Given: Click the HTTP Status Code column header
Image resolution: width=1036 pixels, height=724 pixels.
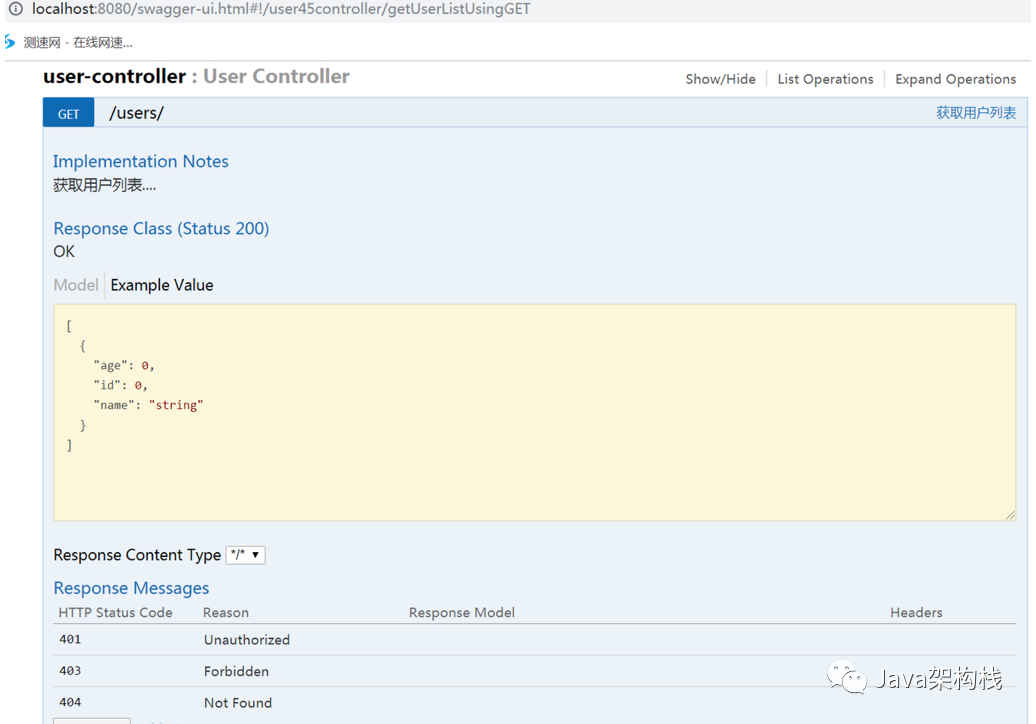Looking at the screenshot, I should click(x=116, y=612).
